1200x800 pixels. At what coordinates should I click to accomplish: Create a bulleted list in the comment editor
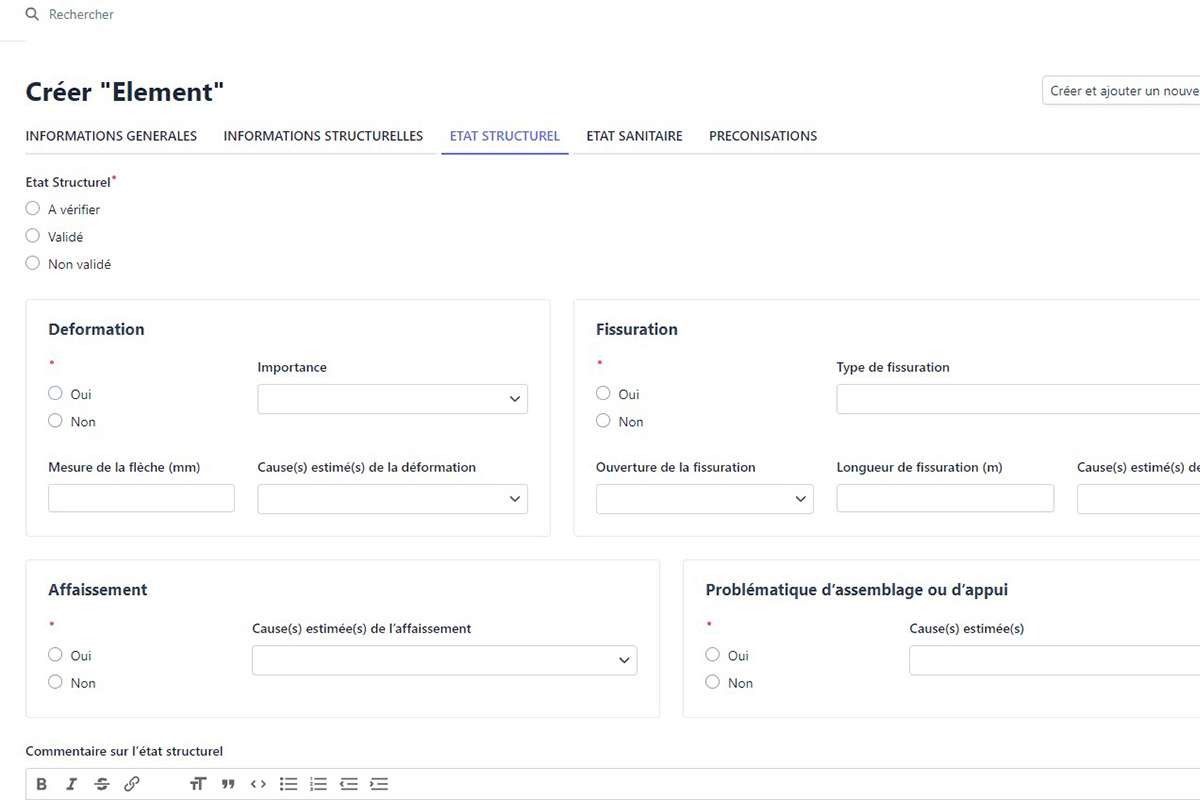click(288, 784)
